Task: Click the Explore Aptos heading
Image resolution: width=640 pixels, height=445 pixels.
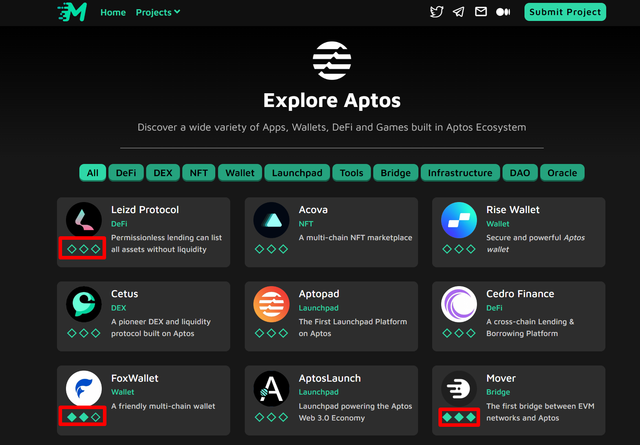Action: (x=332, y=100)
